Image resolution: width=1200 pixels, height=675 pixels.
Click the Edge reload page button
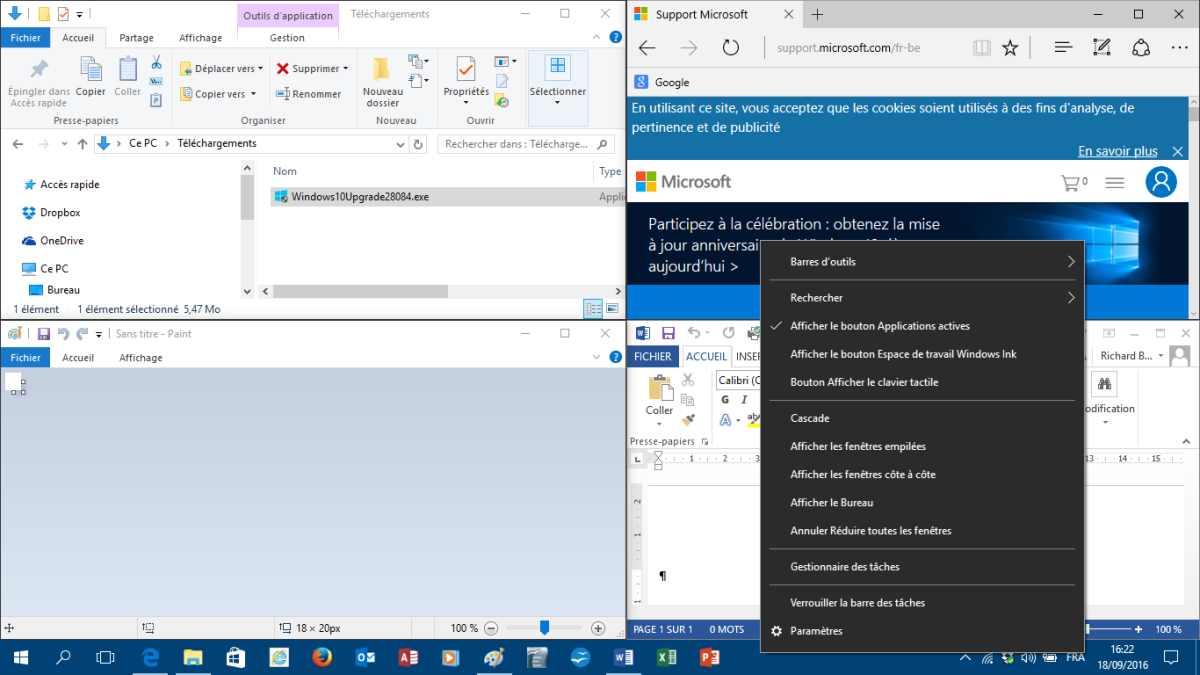[730, 47]
